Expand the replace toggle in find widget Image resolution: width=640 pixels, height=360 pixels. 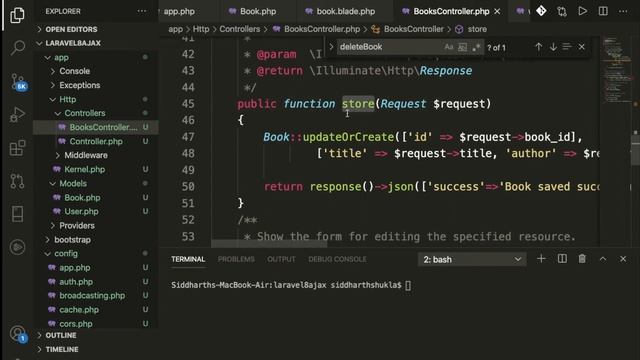[331, 47]
